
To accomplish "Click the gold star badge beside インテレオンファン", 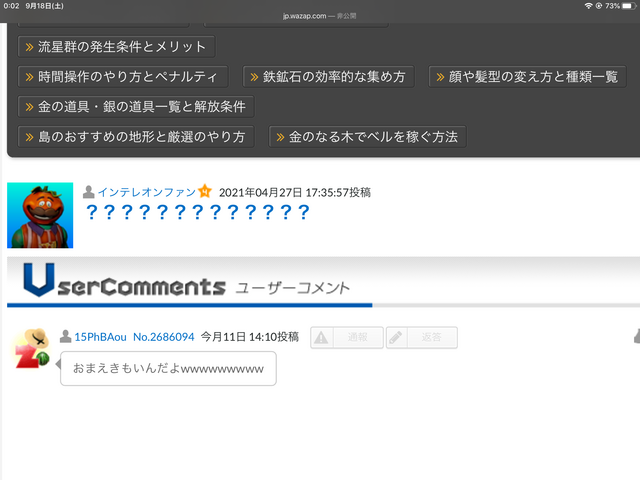I will click(205, 191).
